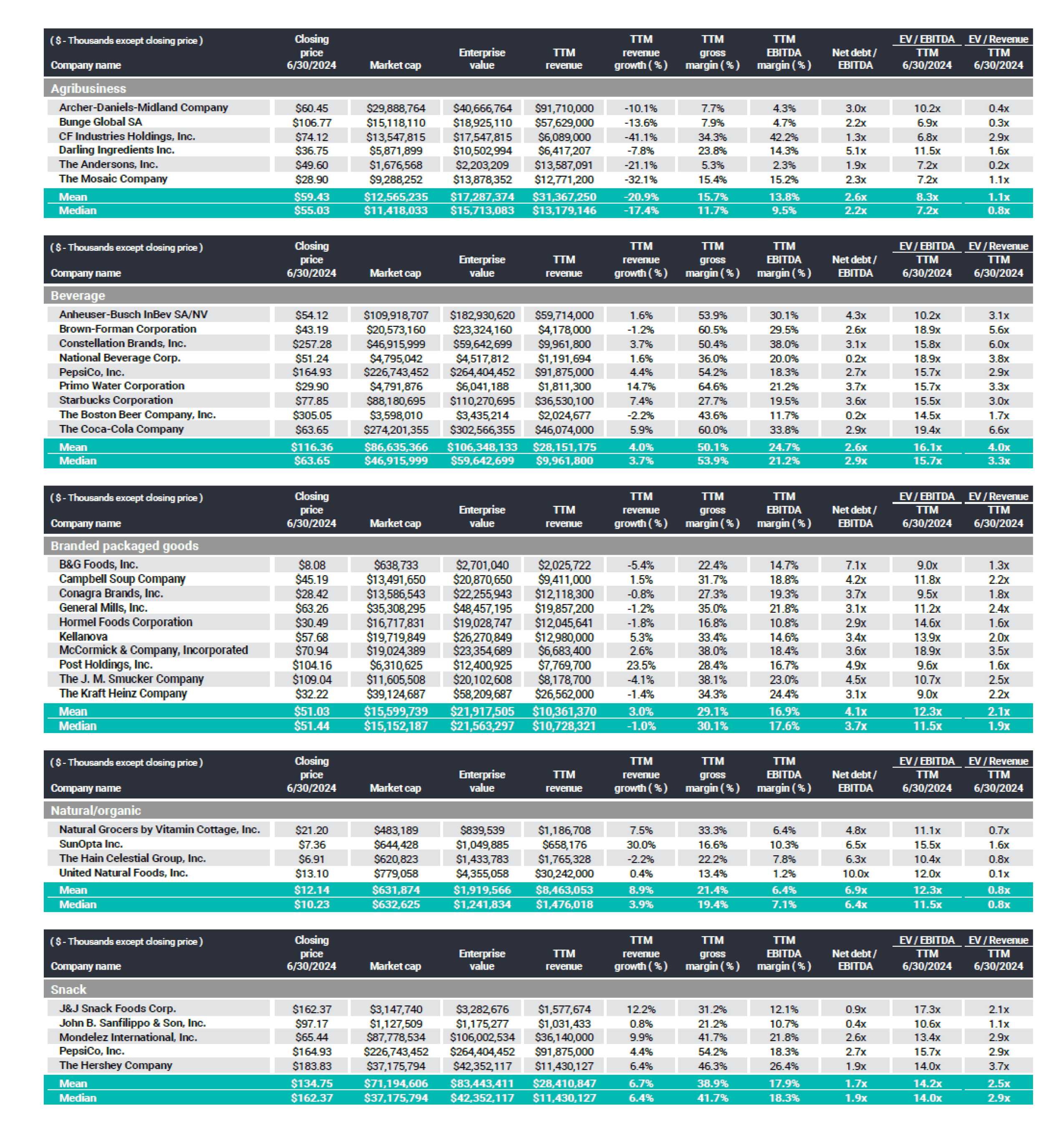This screenshot has height=1127, width=1064.
Task: Click The Mosaic Company name
Action: tap(113, 179)
